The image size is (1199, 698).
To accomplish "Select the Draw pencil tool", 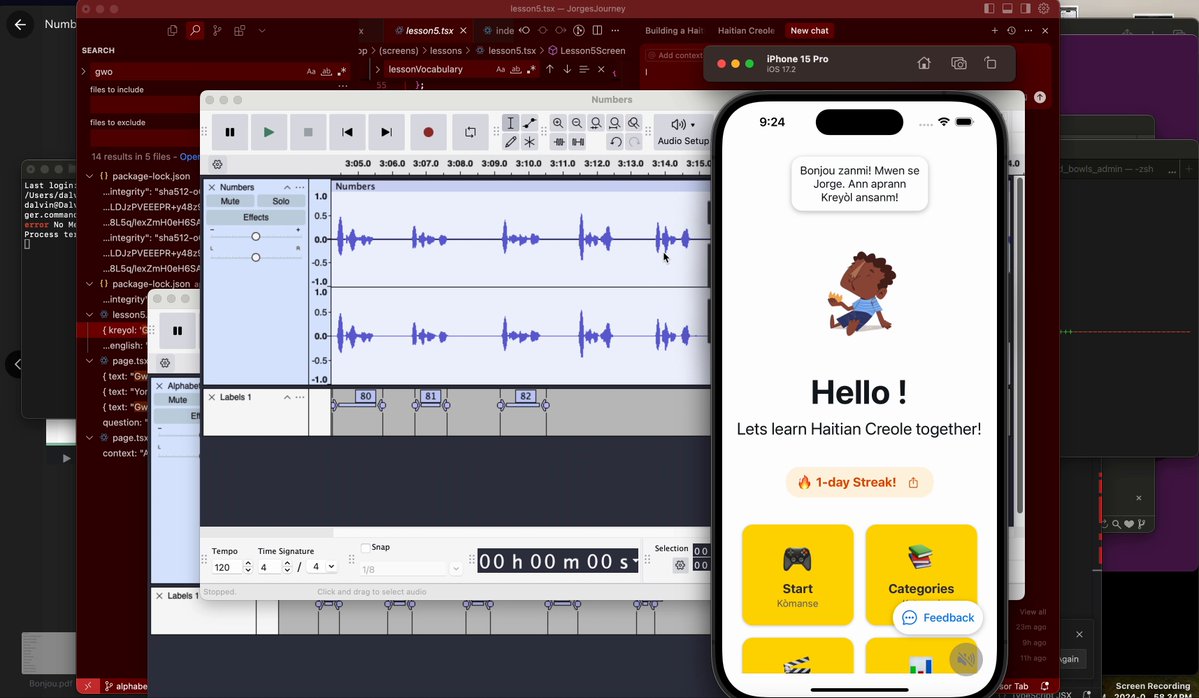I will click(x=511, y=141).
